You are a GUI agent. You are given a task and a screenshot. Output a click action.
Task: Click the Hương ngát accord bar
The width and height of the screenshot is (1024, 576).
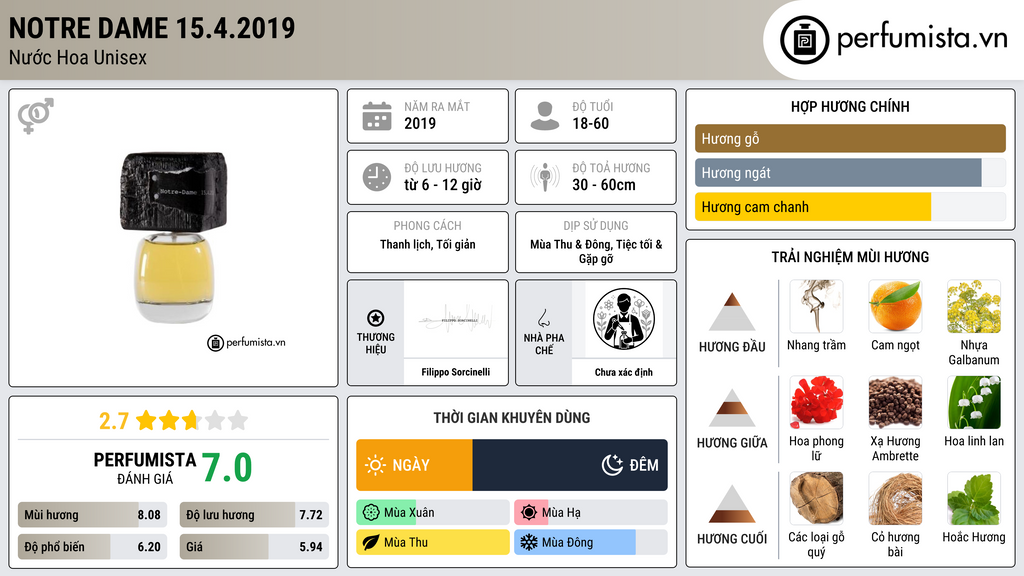point(850,173)
